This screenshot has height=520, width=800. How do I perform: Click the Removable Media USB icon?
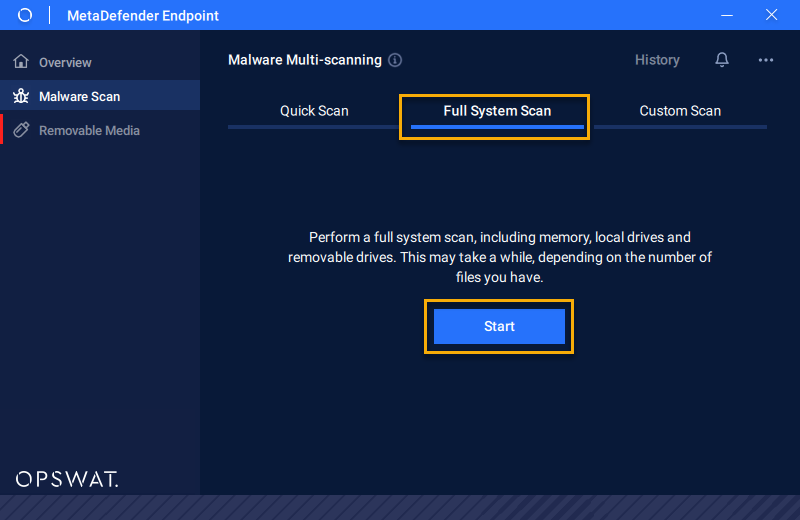point(21,130)
